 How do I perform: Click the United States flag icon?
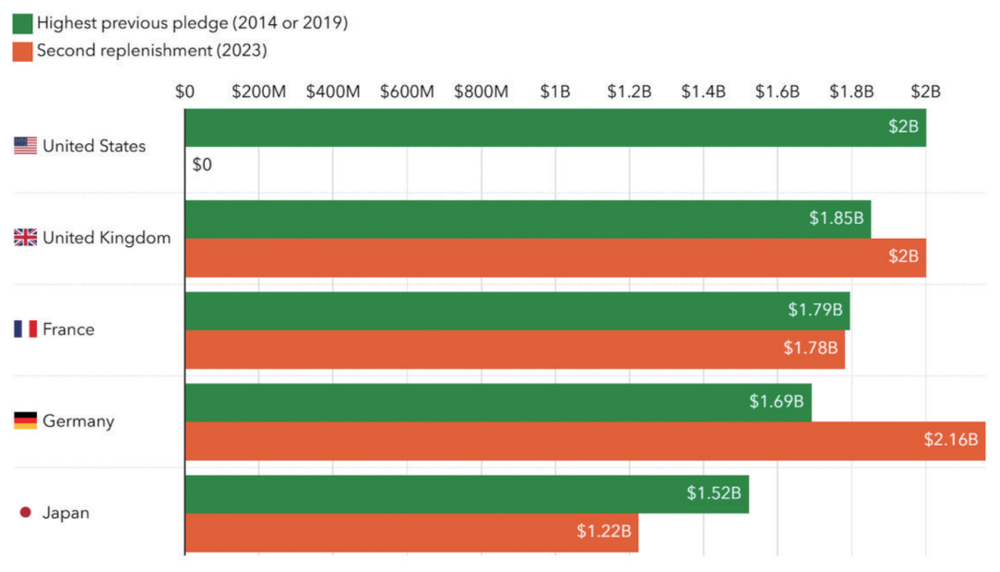25,146
